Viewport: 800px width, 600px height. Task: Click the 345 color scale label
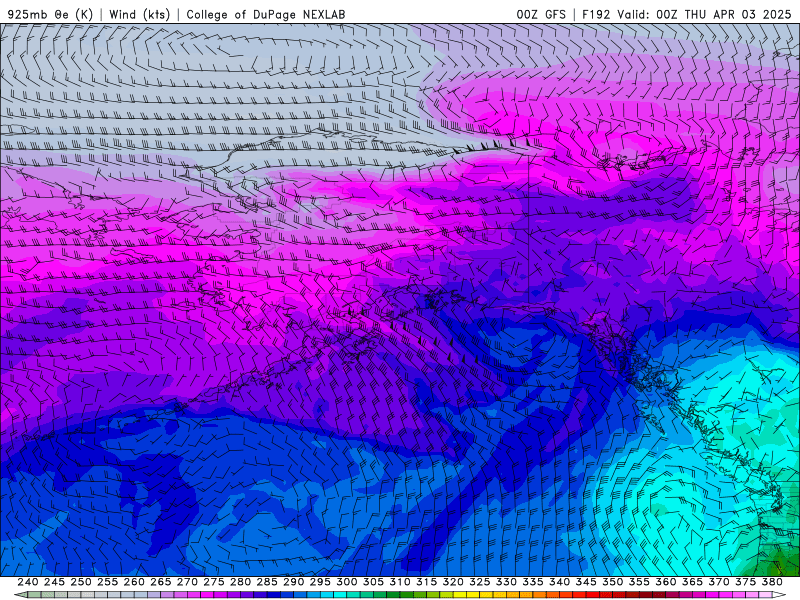(x=586, y=582)
